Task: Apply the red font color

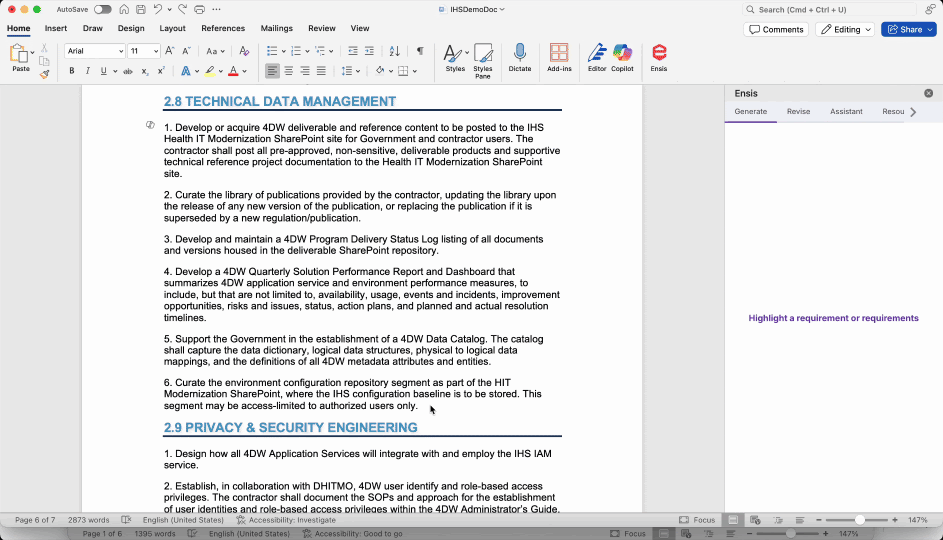Action: click(233, 71)
